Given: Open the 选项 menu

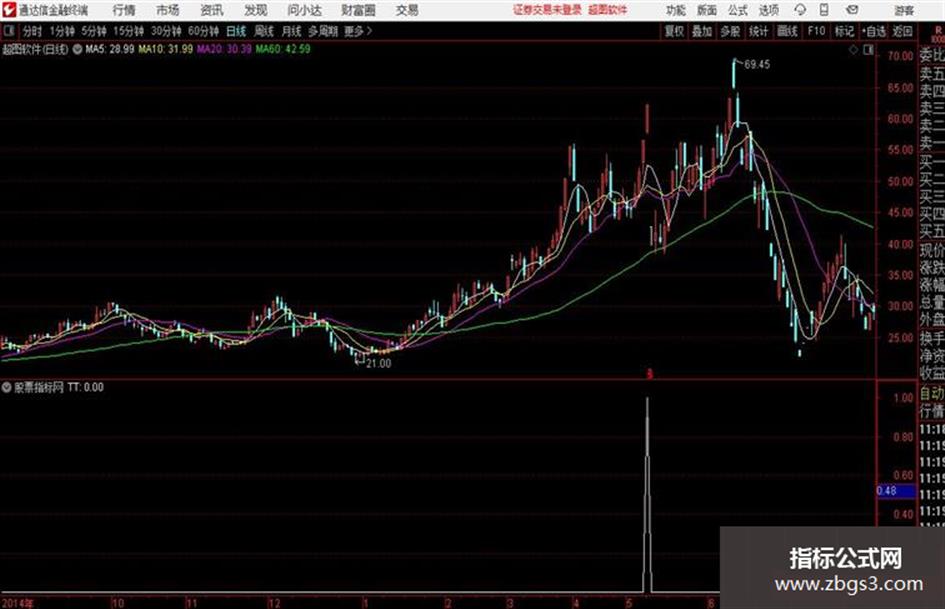Looking at the screenshot, I should pos(769,10).
